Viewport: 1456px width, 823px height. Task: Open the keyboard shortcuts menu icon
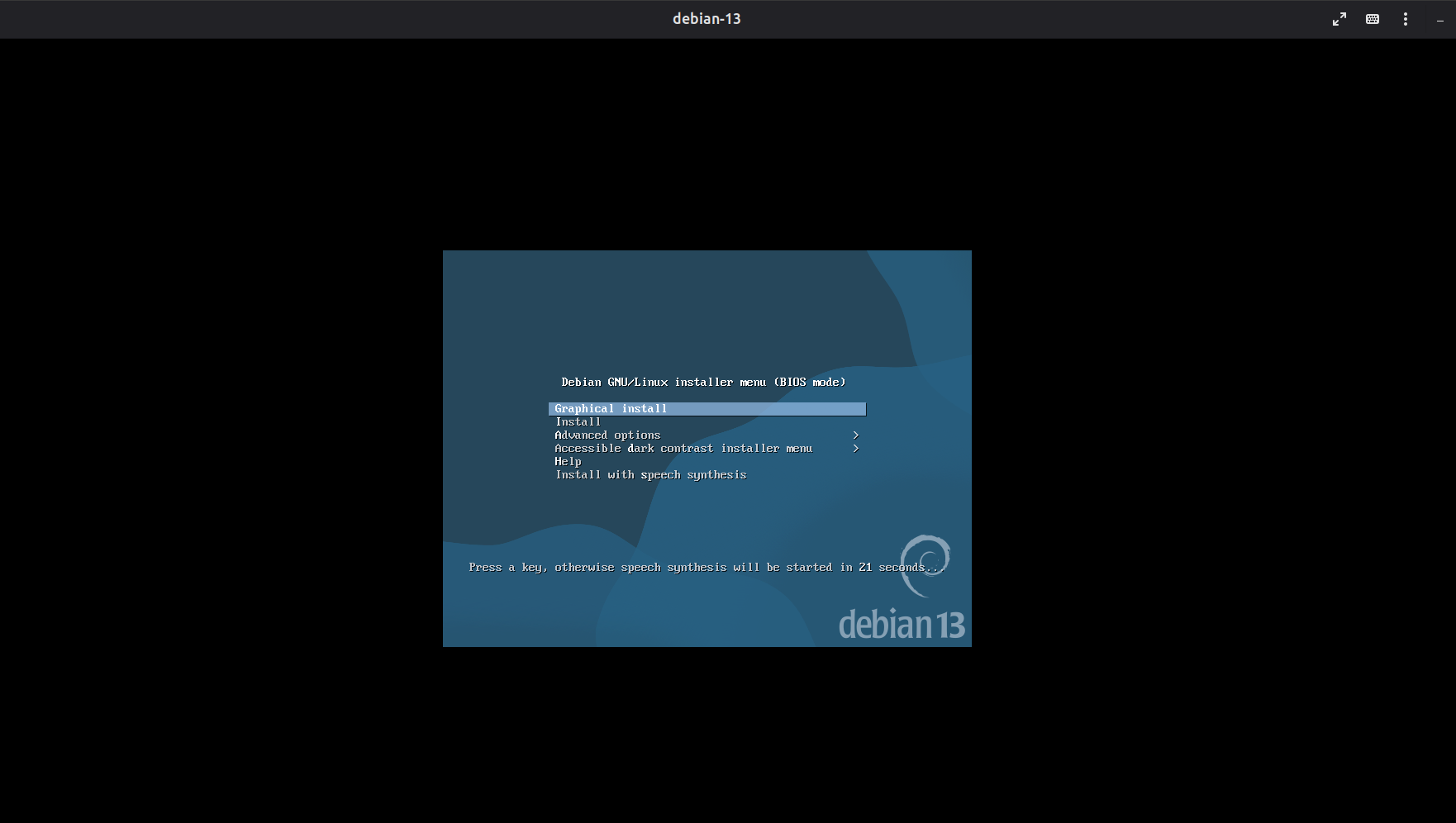(1373, 19)
